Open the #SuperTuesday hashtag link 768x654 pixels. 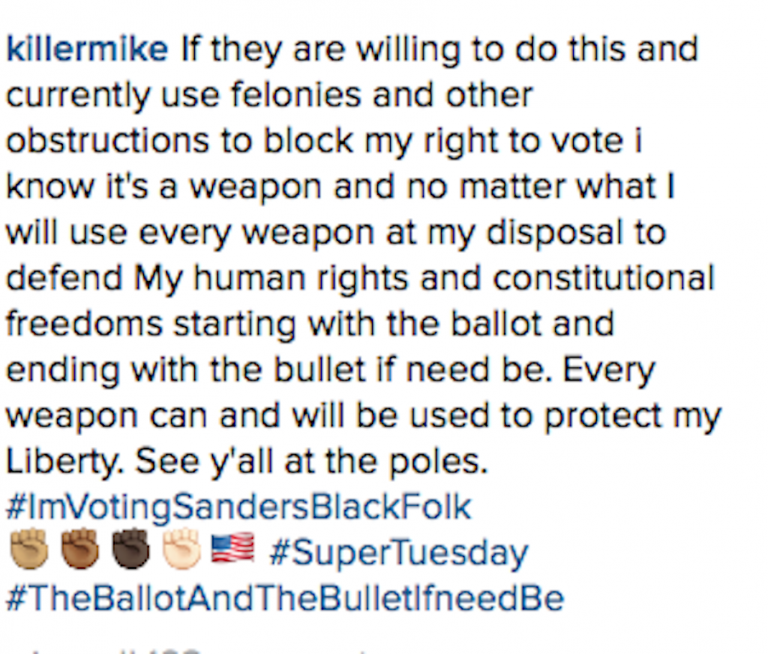397,552
